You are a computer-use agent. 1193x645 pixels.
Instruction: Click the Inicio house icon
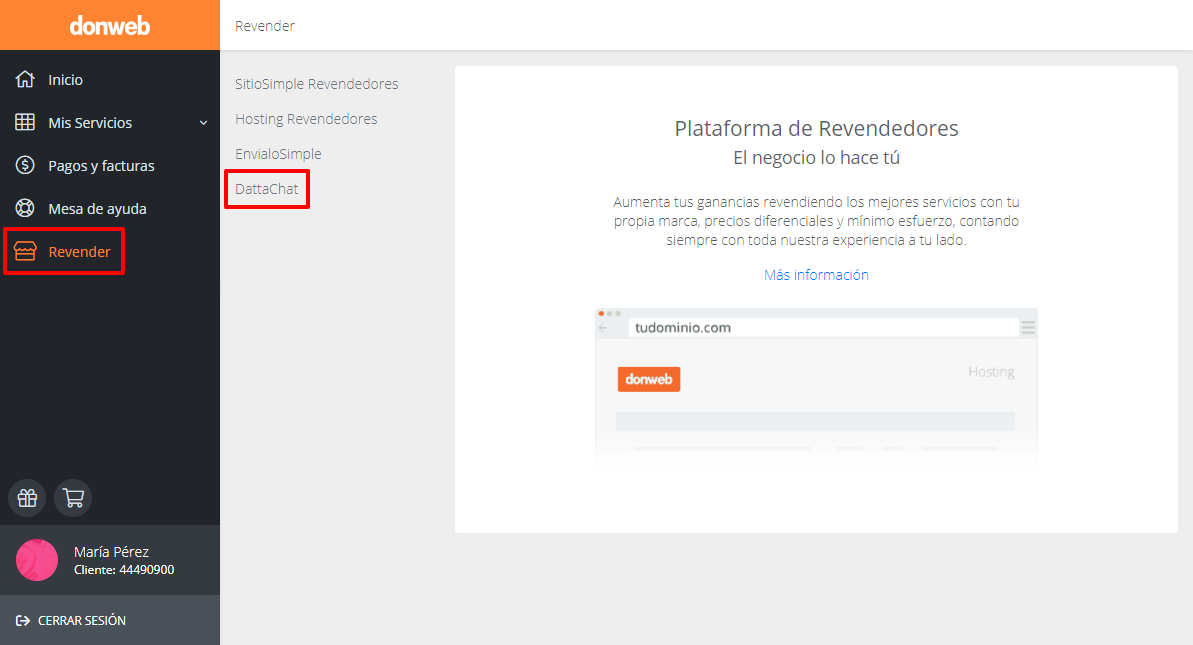[25, 79]
